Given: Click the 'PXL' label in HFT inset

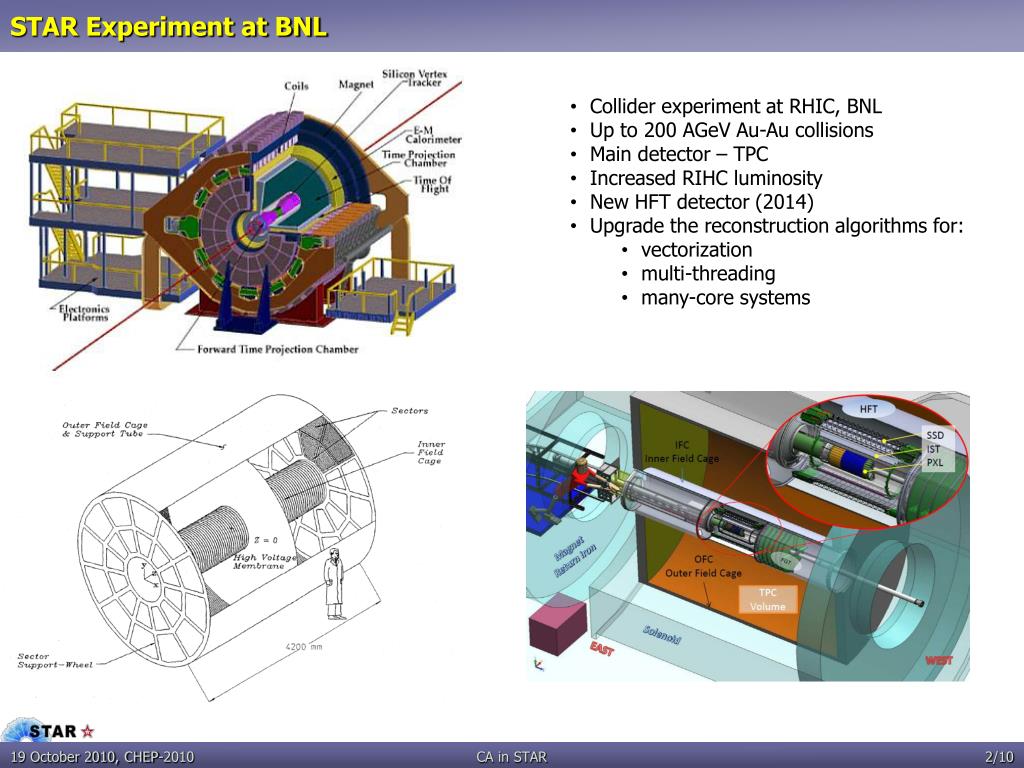Looking at the screenshot, I should click(935, 462).
